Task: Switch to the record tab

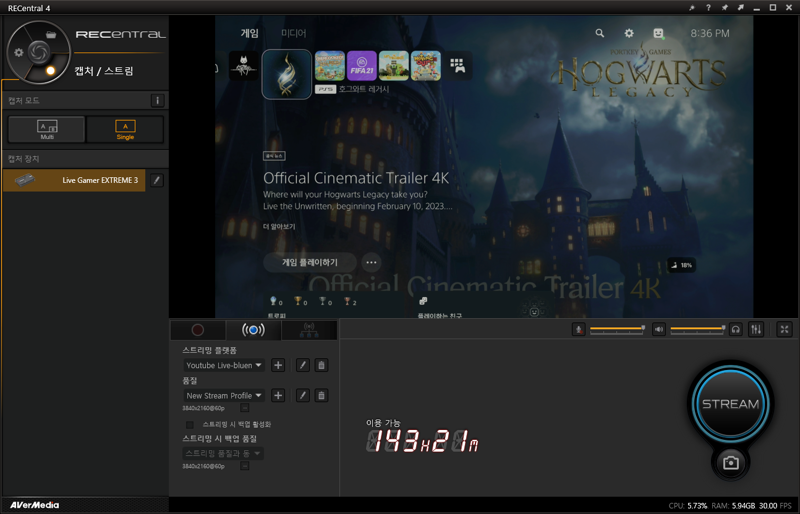Action: pyautogui.click(x=198, y=330)
